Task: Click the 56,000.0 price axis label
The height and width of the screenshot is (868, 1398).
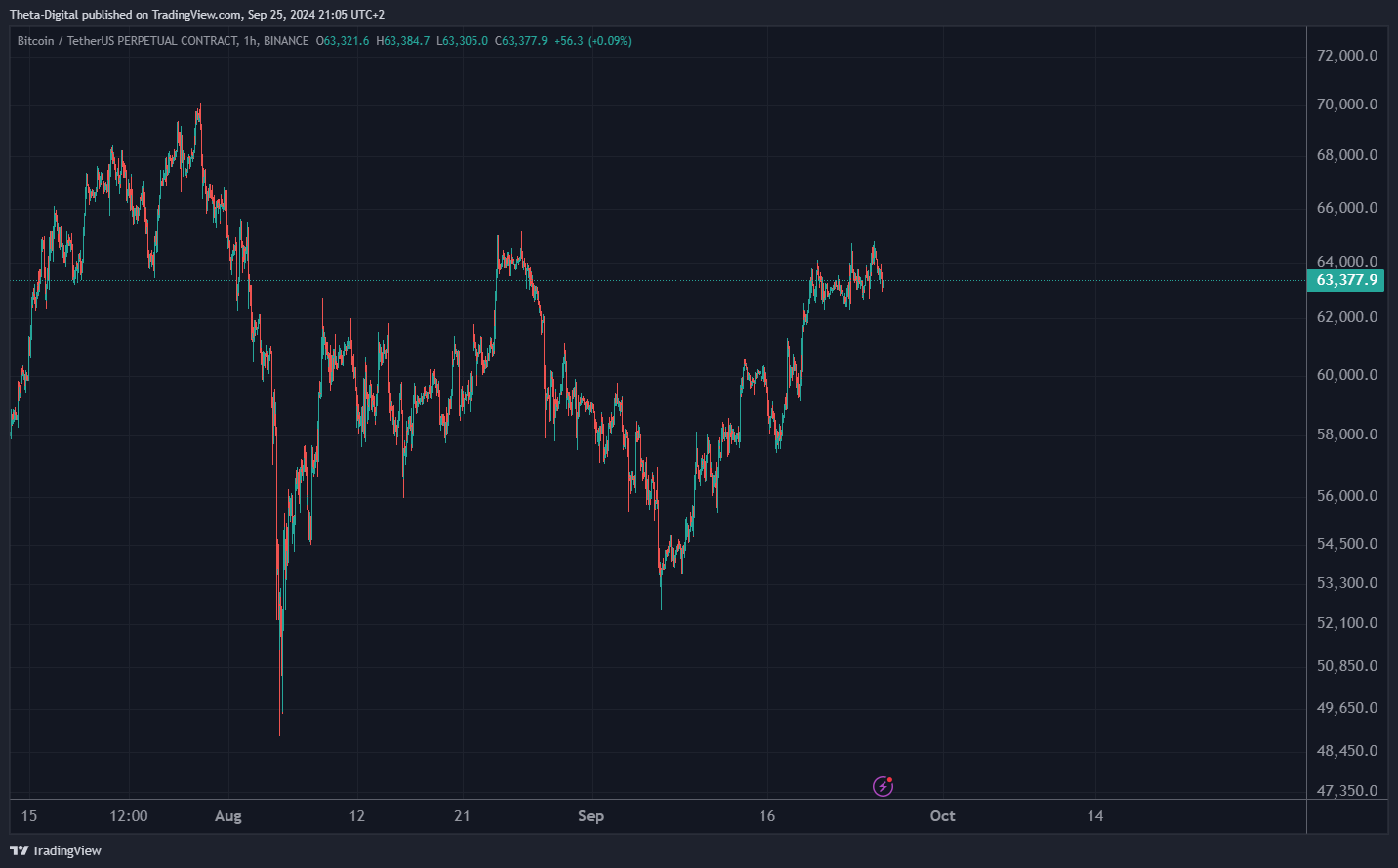Action: pyautogui.click(x=1347, y=495)
